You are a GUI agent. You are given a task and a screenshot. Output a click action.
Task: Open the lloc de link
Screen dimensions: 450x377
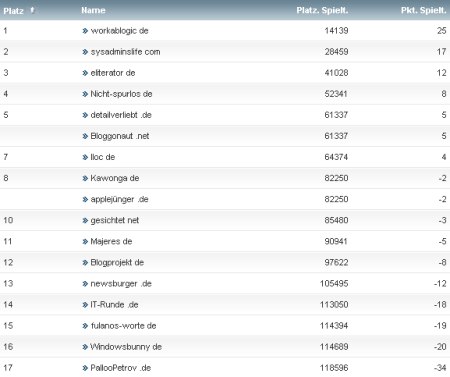[x=103, y=157]
